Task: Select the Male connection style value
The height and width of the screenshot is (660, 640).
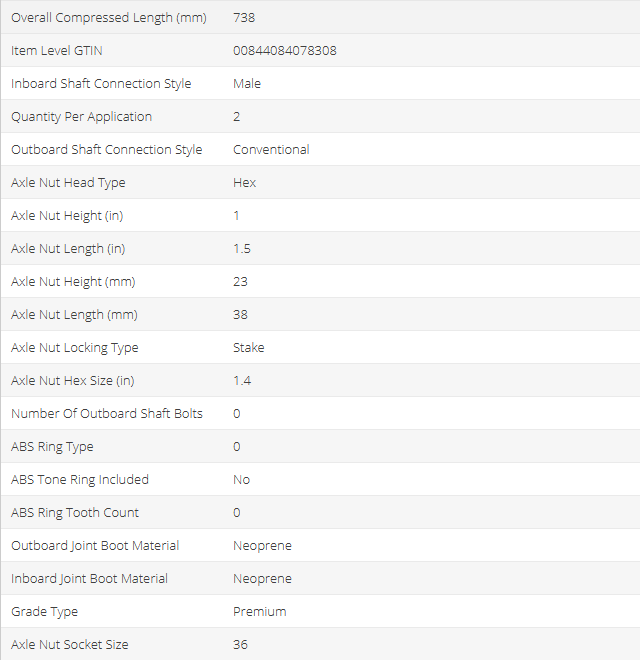Action: click(x=247, y=83)
